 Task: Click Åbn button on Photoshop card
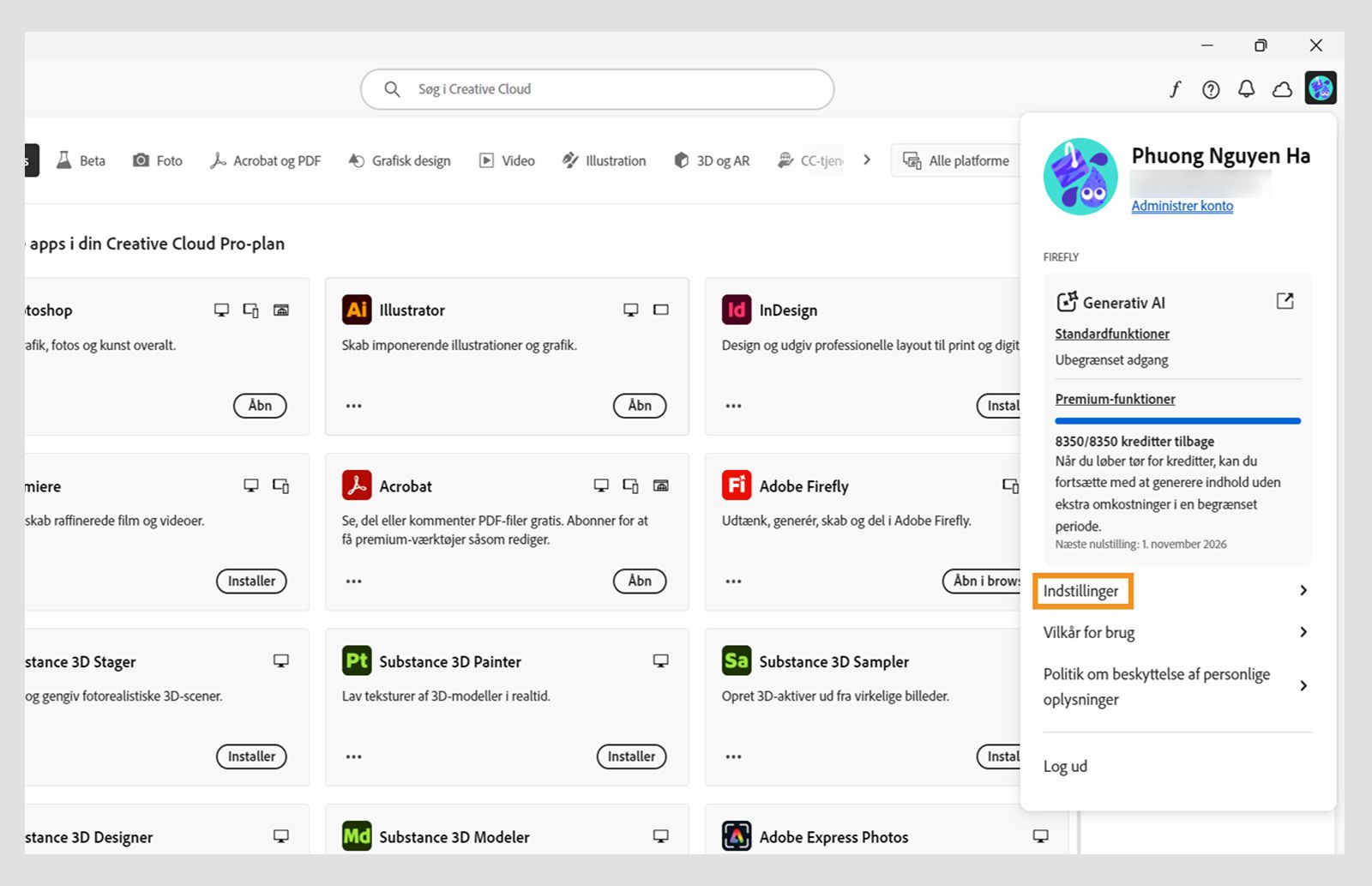pos(260,406)
